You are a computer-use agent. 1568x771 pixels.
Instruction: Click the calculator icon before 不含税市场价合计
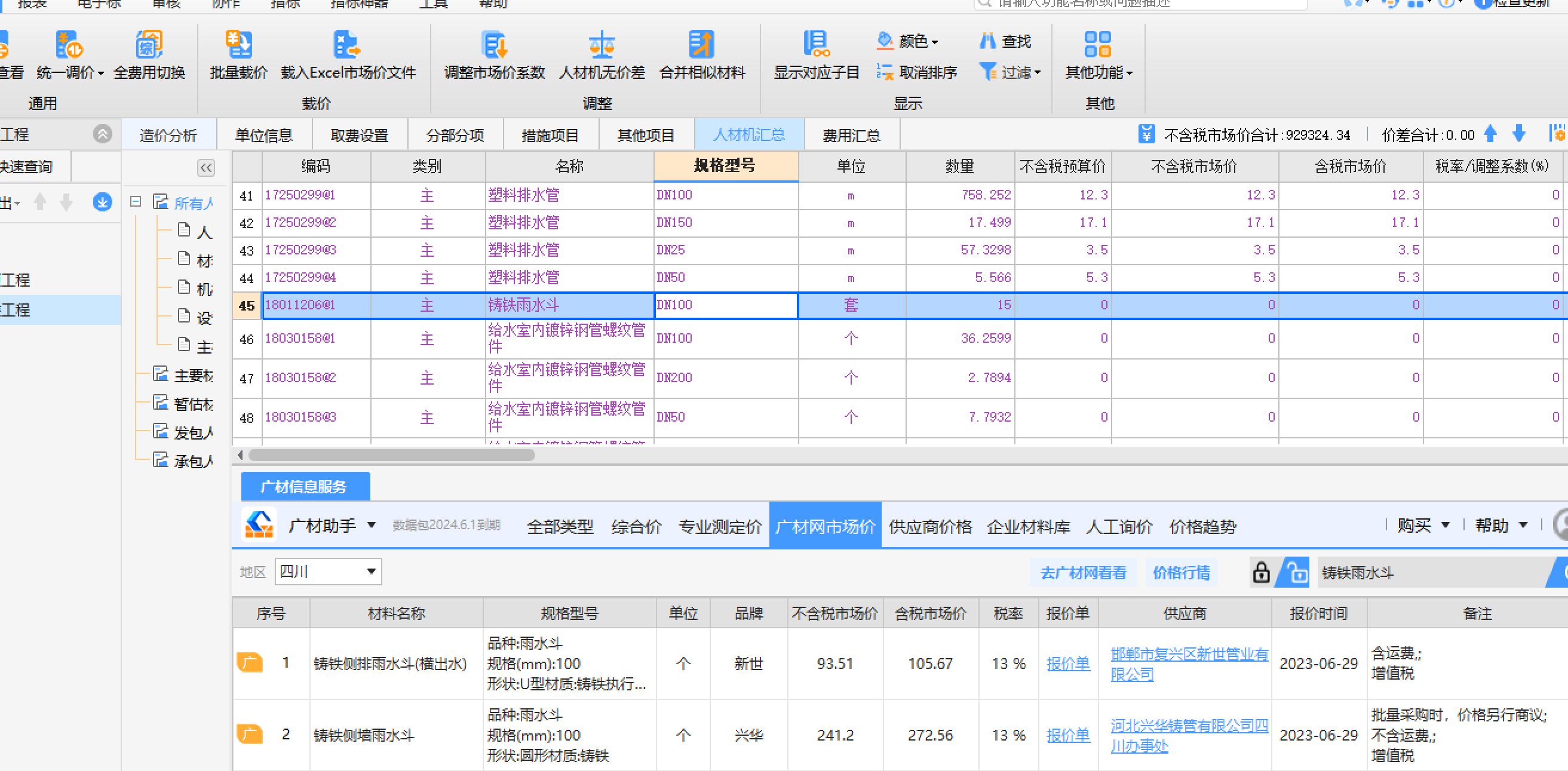pyautogui.click(x=1146, y=134)
